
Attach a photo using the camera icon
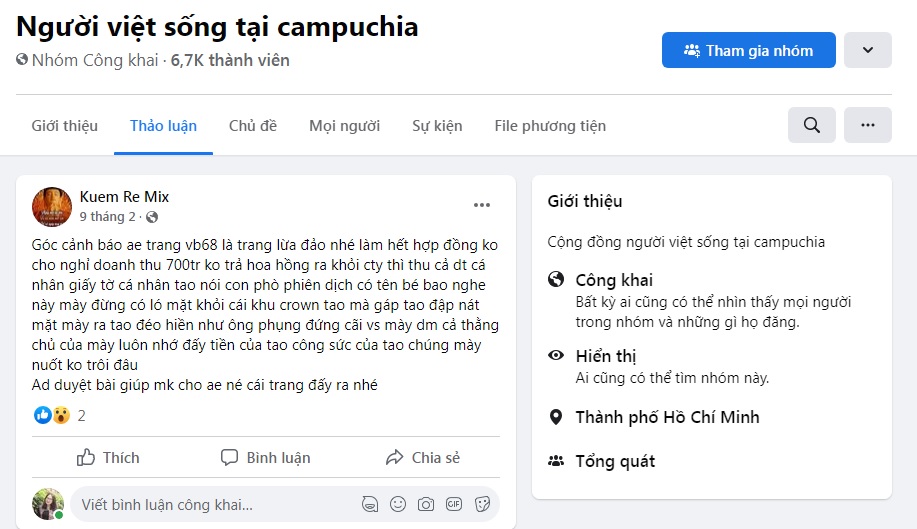pos(426,504)
